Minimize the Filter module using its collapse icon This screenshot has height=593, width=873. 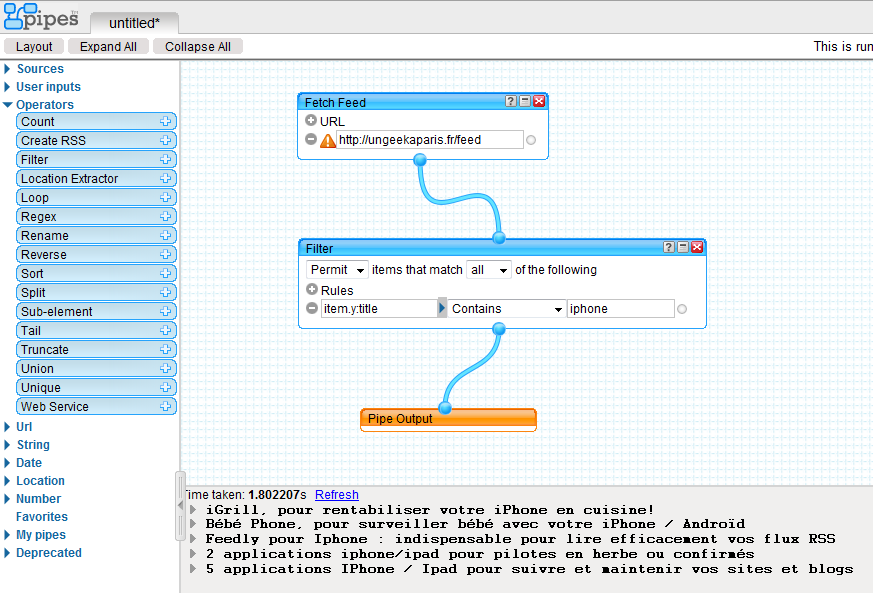pos(684,248)
